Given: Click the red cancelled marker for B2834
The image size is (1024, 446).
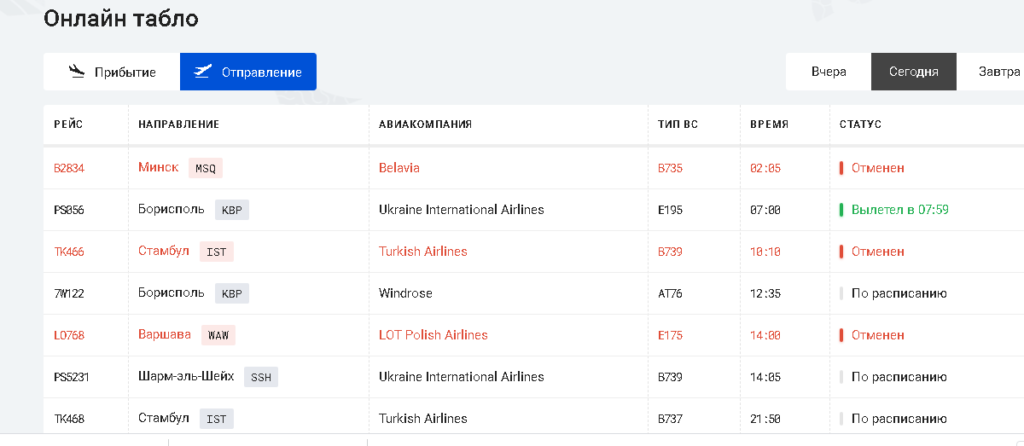Looking at the screenshot, I should [x=841, y=168].
